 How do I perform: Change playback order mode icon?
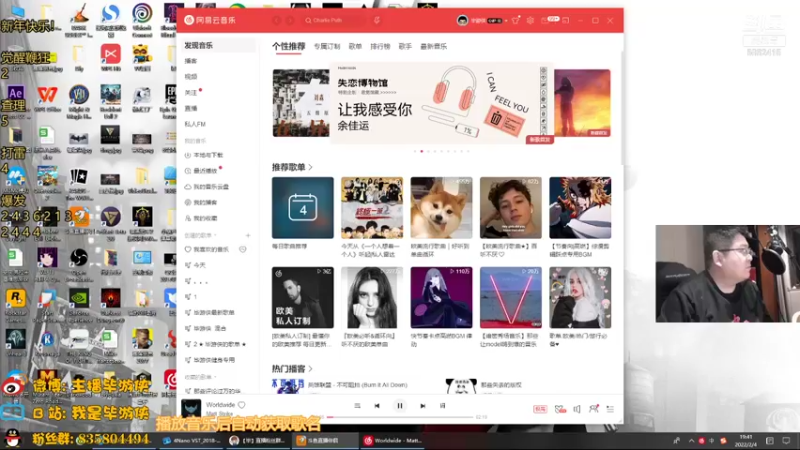coord(357,406)
